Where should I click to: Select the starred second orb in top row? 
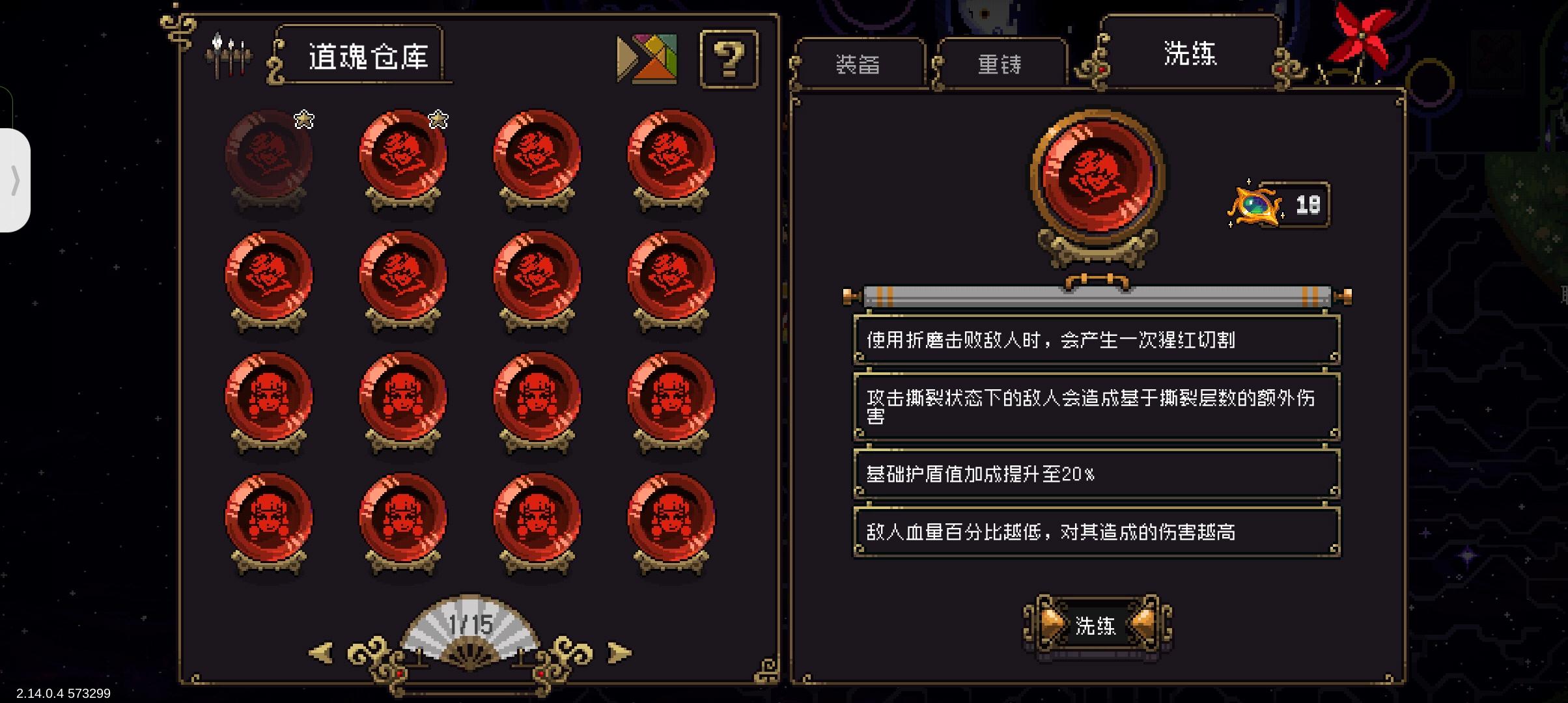pos(402,160)
